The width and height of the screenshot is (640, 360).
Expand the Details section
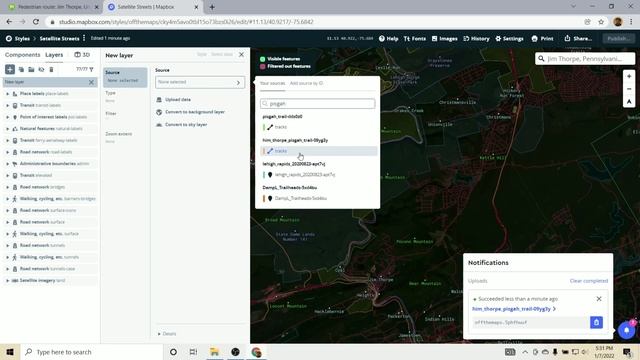(x=167, y=333)
